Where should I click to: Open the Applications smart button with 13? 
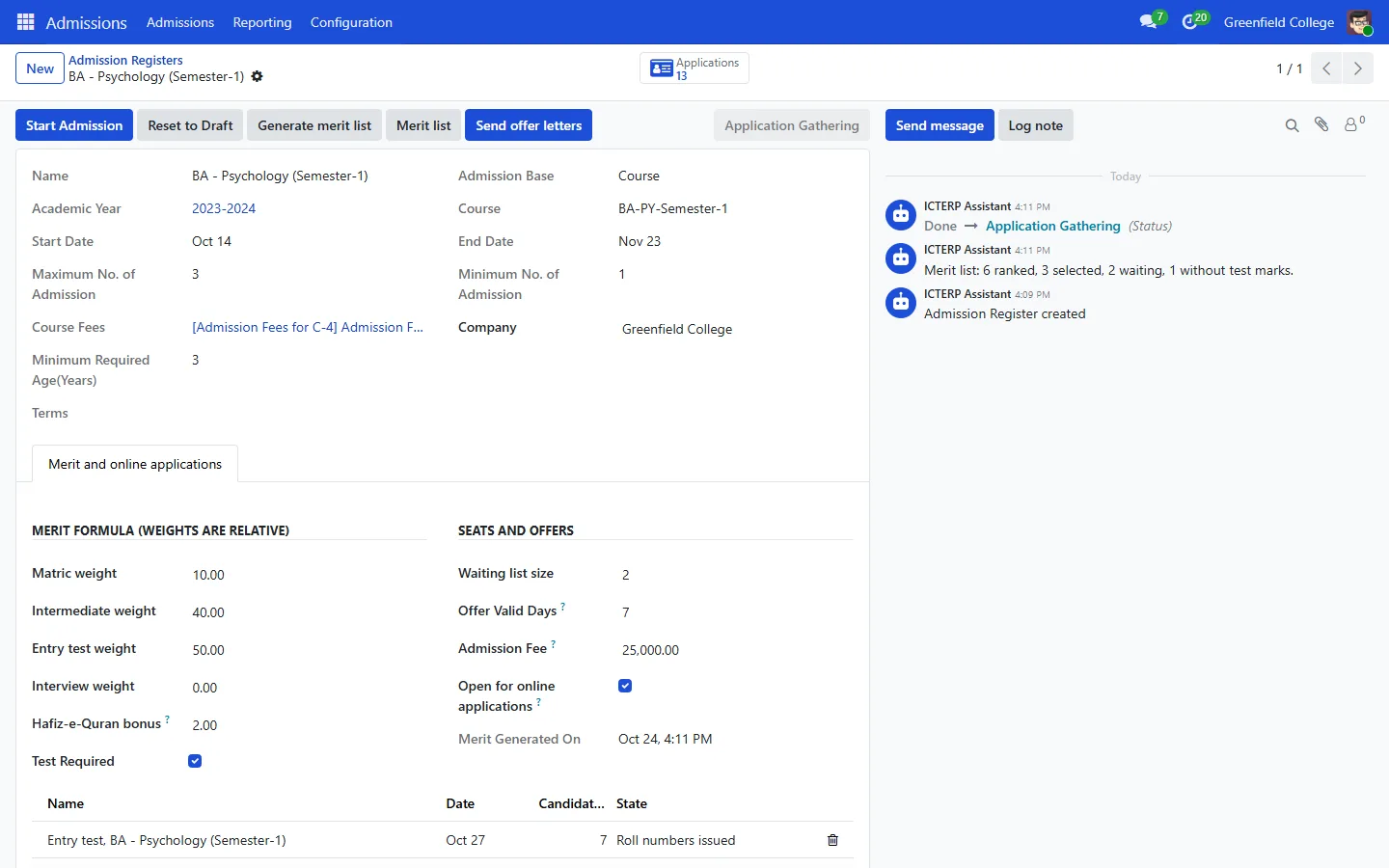[x=694, y=68]
